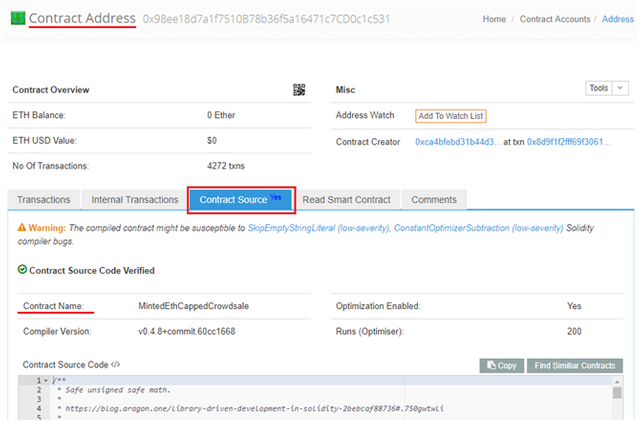Switch to the Transactions tab

[x=44, y=200]
